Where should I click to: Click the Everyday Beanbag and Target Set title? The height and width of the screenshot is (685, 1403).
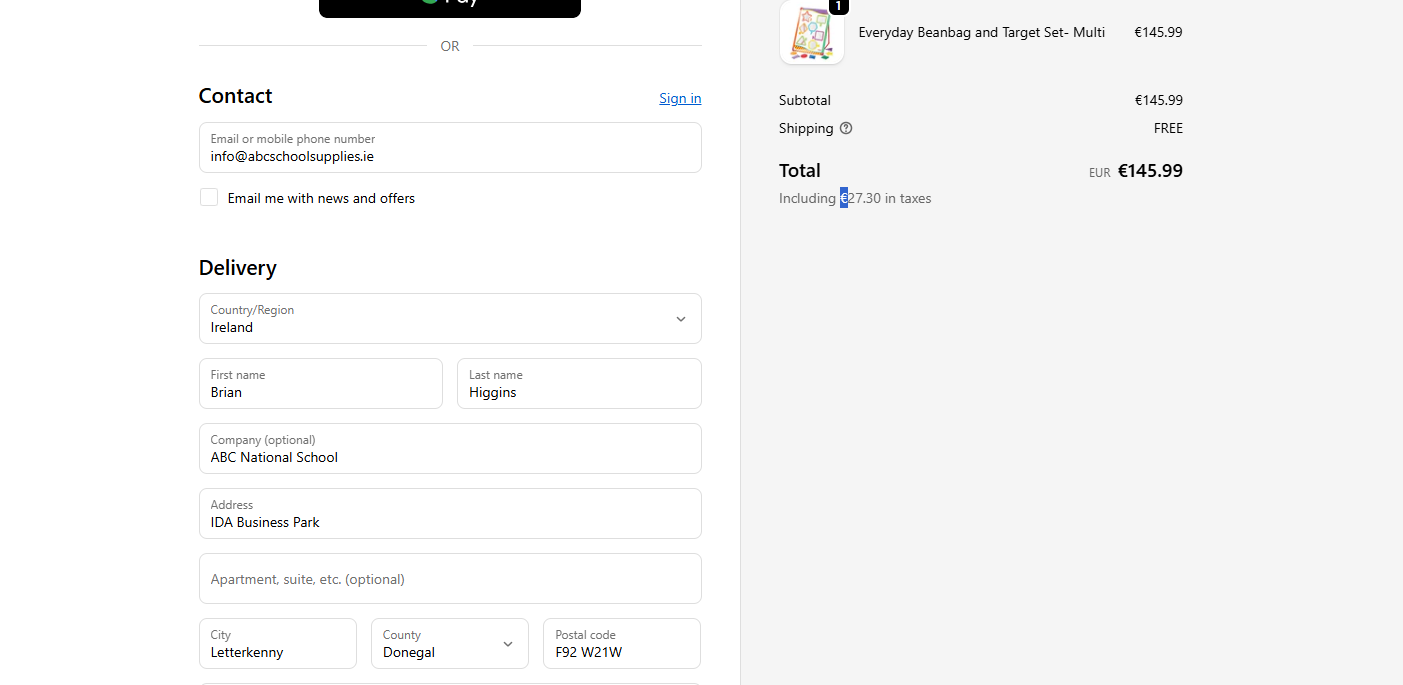click(x=981, y=32)
